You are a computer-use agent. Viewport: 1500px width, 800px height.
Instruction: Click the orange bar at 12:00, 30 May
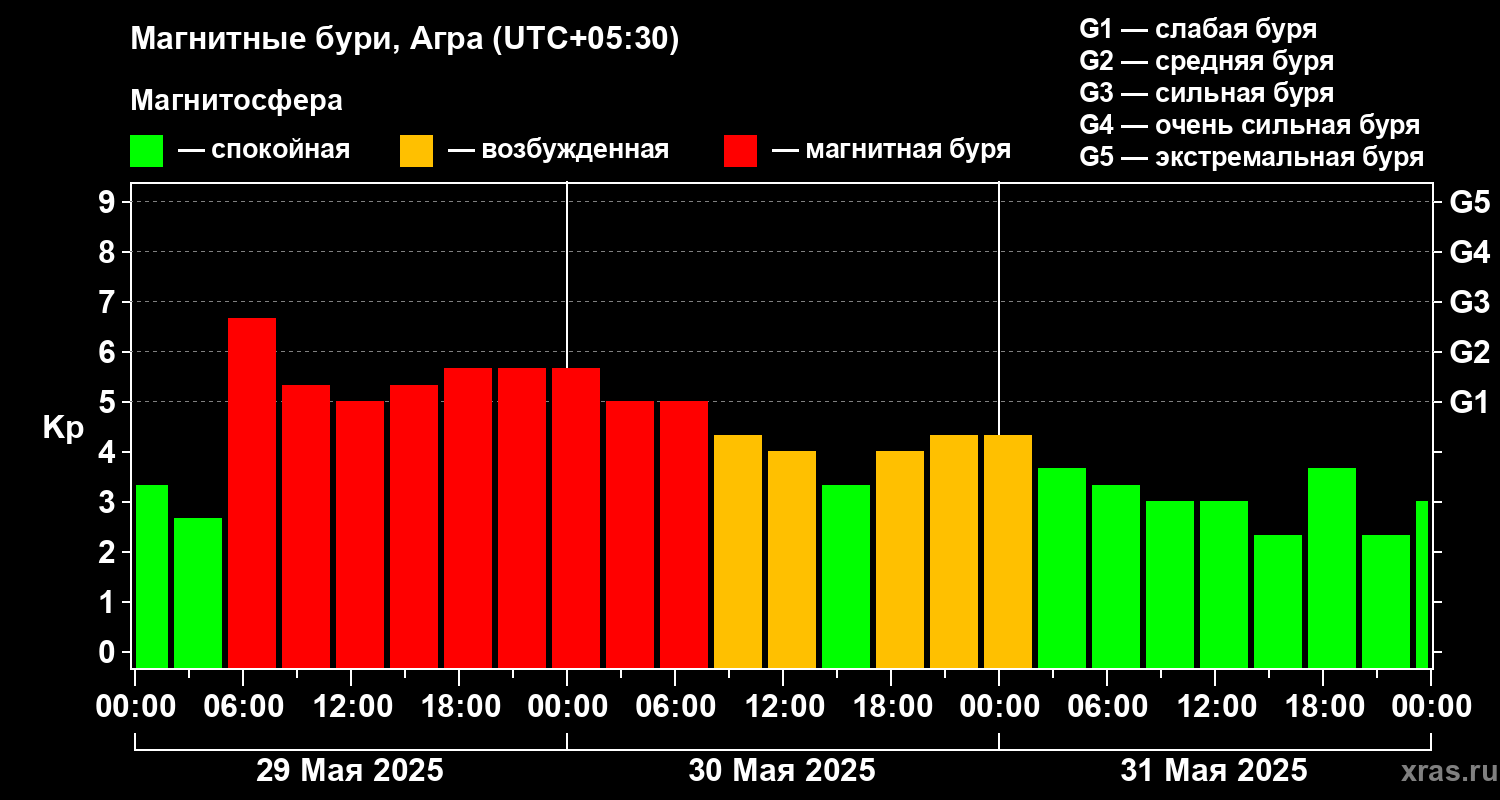[792, 560]
